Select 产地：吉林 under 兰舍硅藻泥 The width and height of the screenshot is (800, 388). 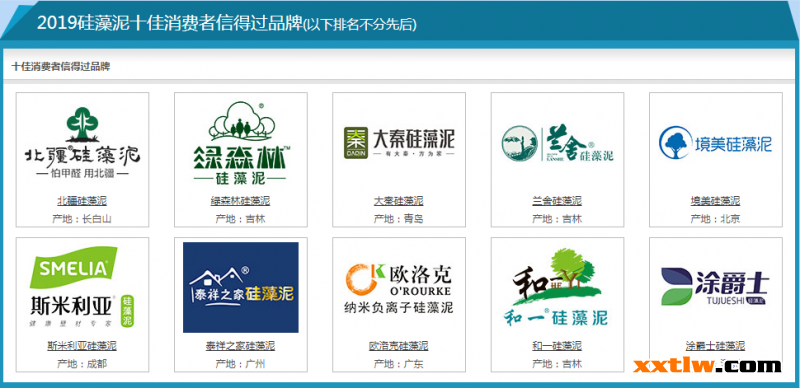pos(557,219)
